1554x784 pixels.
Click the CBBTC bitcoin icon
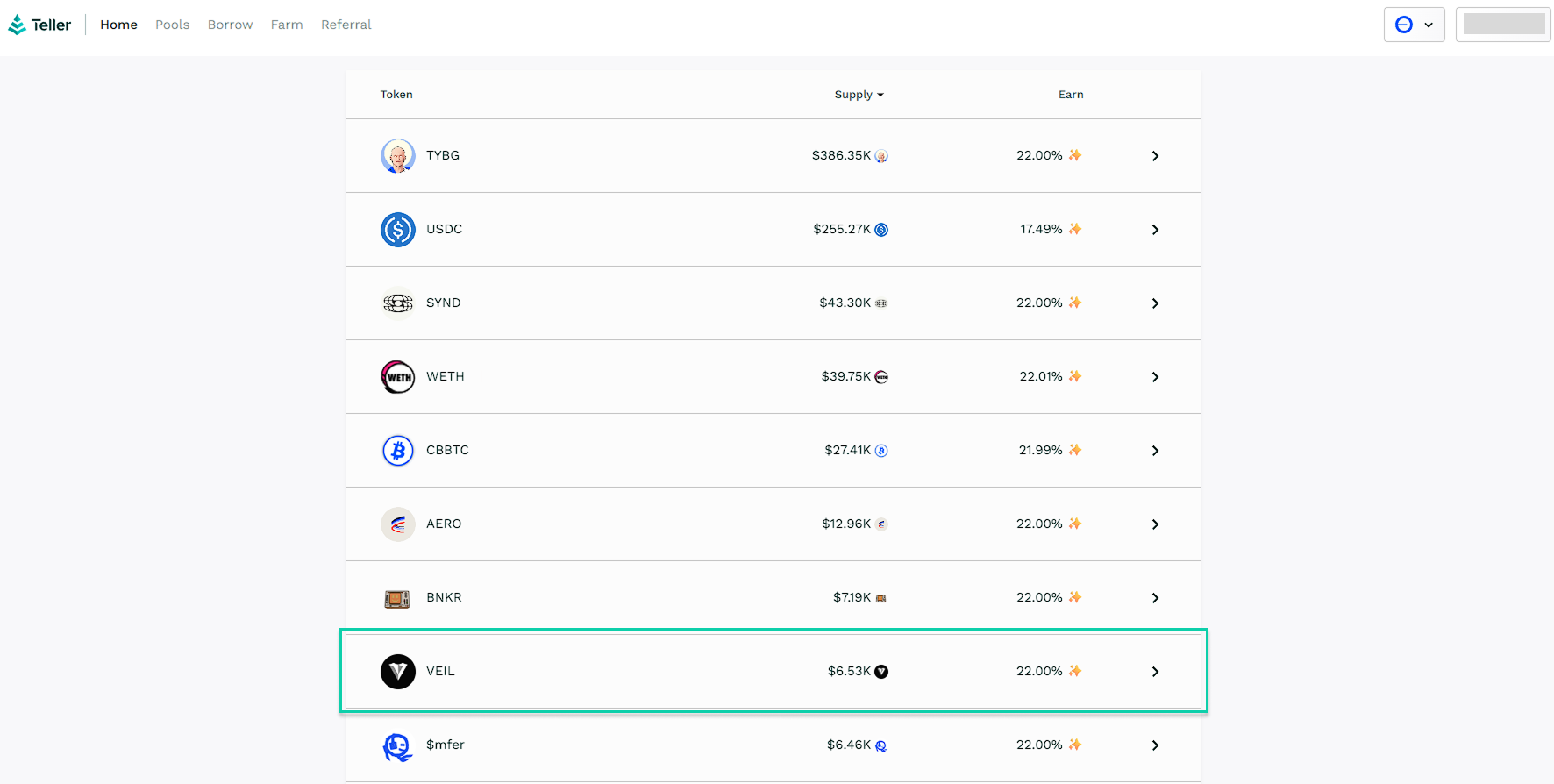[398, 451]
